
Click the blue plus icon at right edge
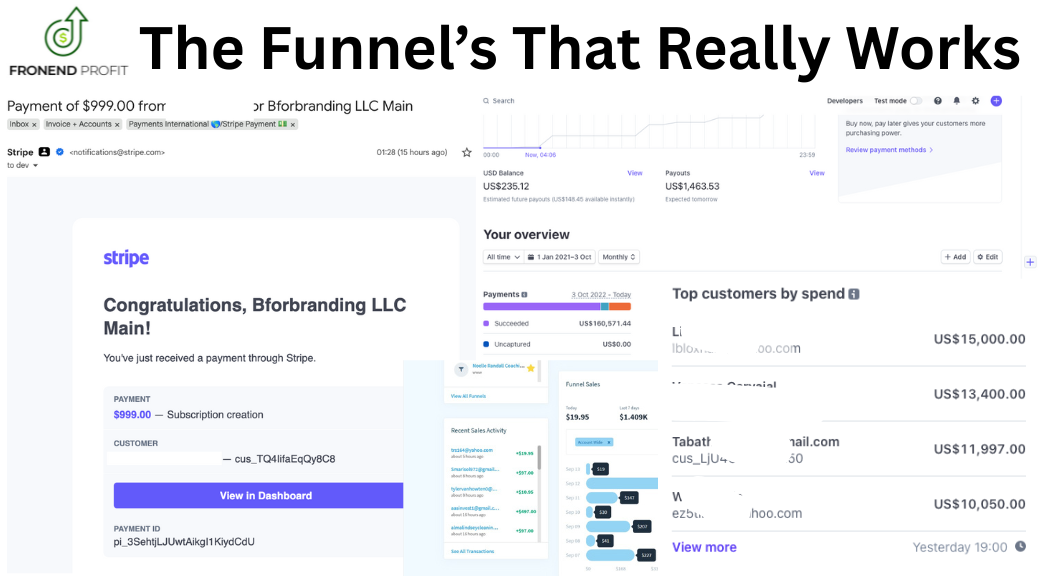[1030, 262]
